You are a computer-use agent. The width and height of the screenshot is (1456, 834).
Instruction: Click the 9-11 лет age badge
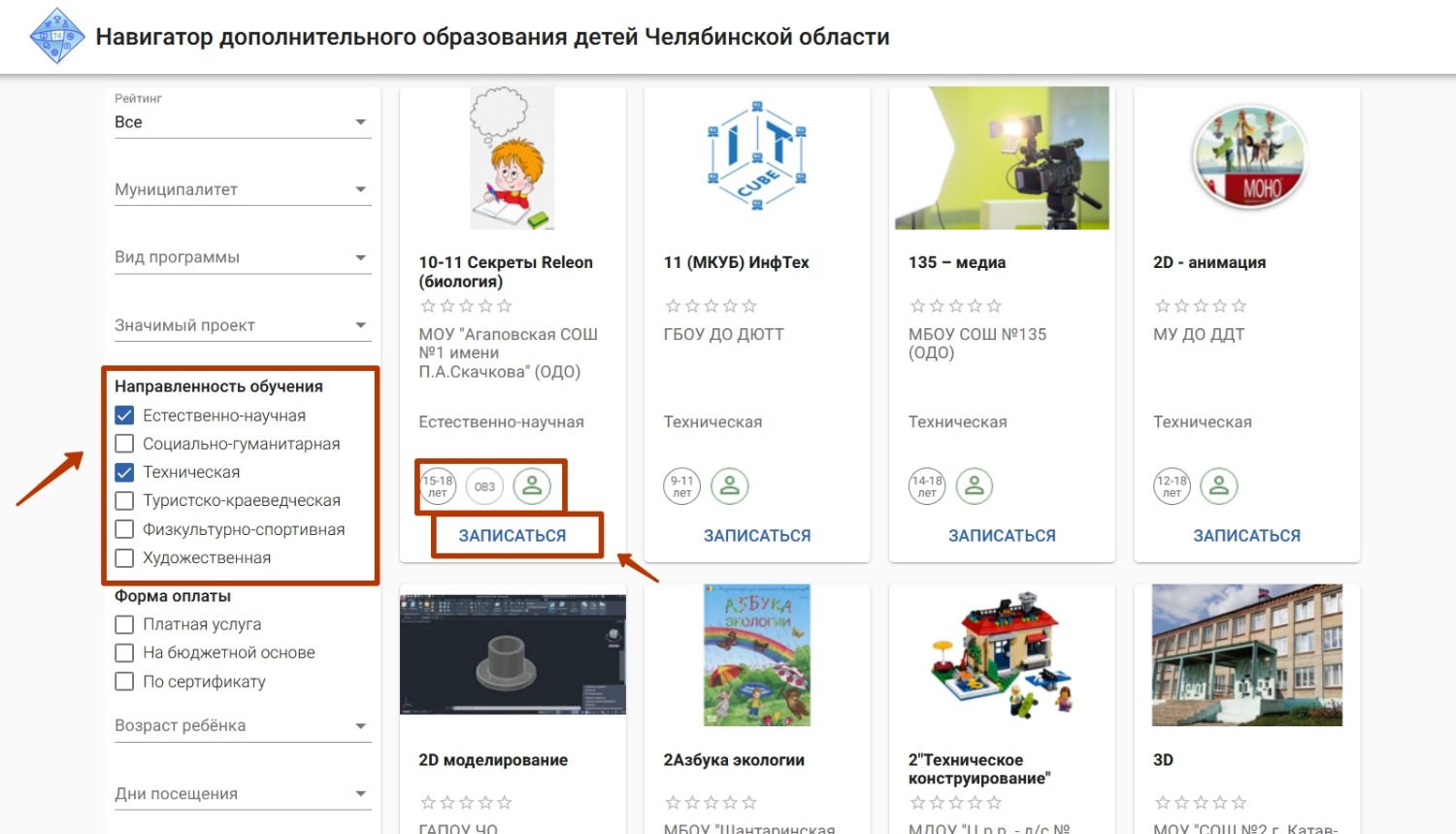[x=682, y=486]
